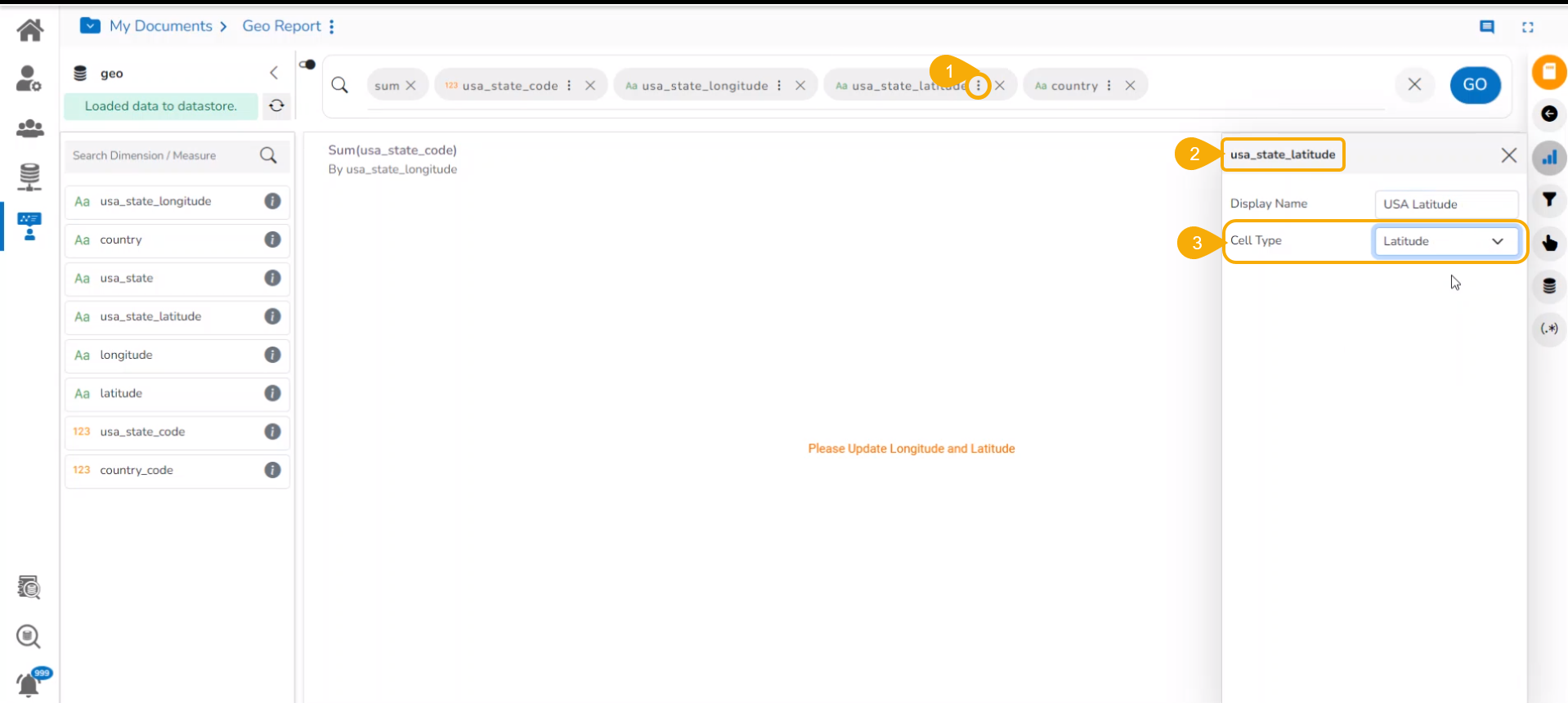Viewport: 1568px width, 703px height.
Task: Open options for usa_state_code chip
Action: pos(569,85)
